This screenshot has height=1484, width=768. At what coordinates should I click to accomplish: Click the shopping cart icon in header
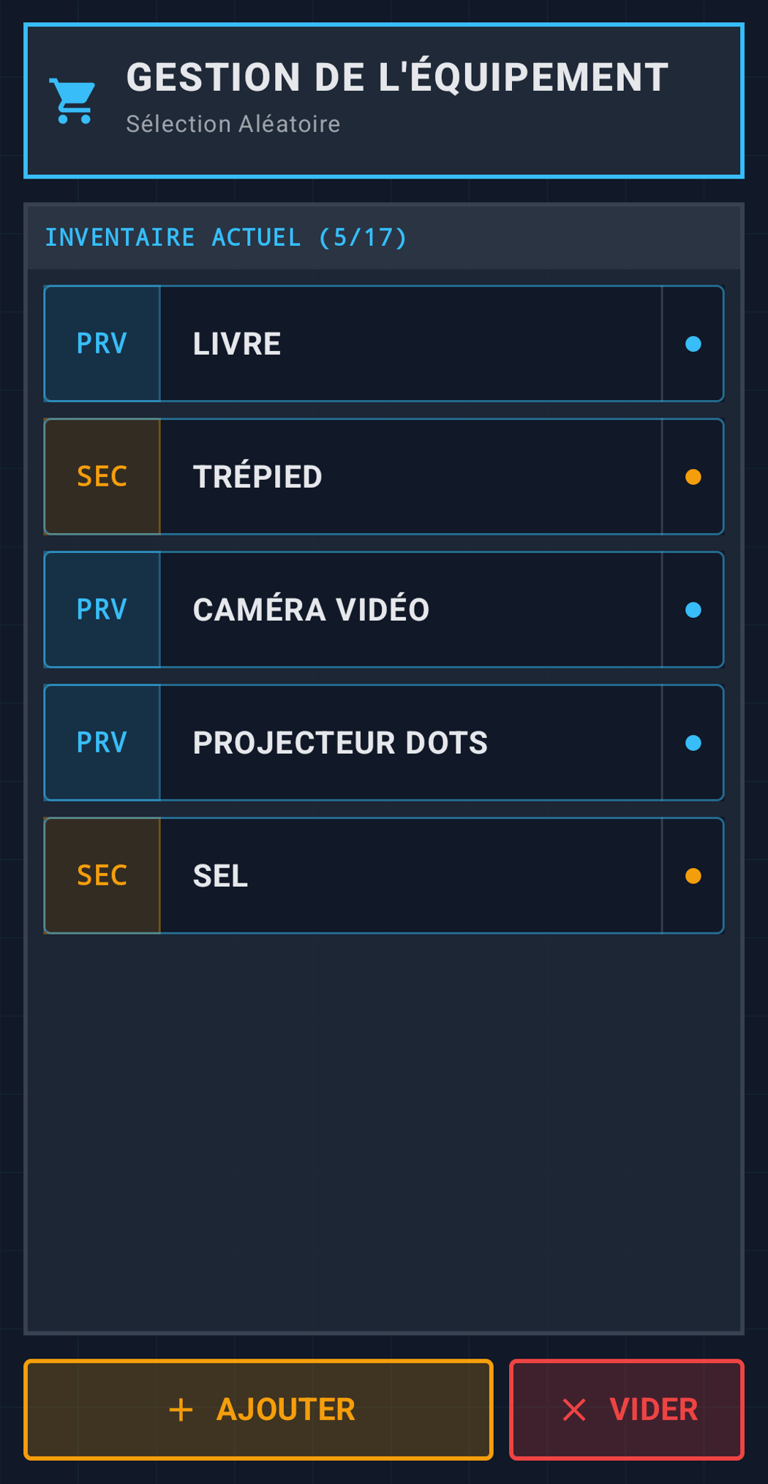coord(73,101)
